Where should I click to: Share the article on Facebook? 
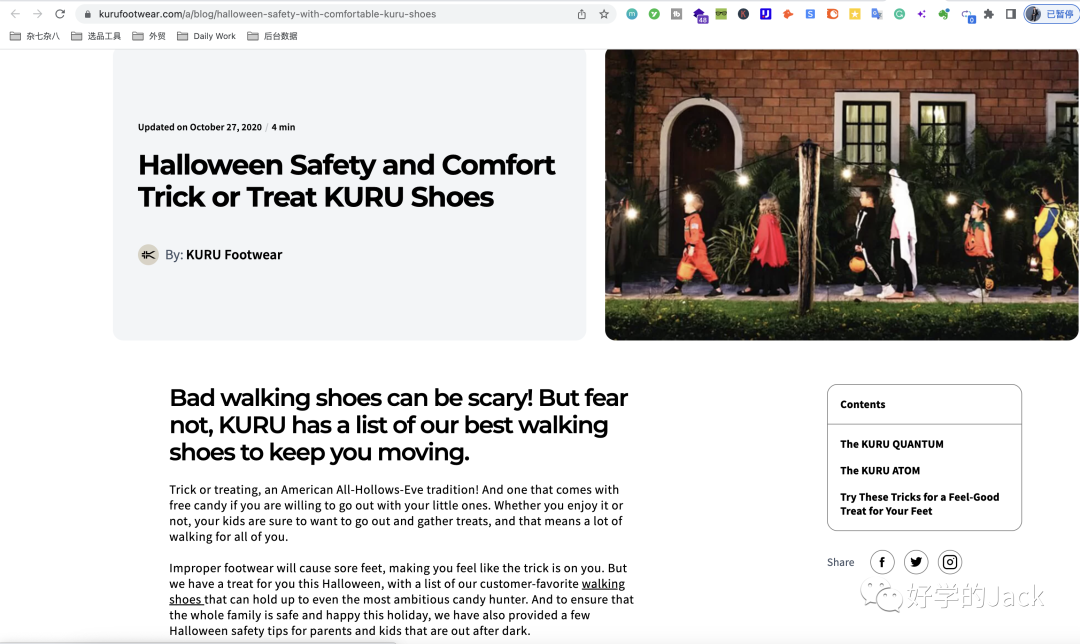[x=882, y=562]
